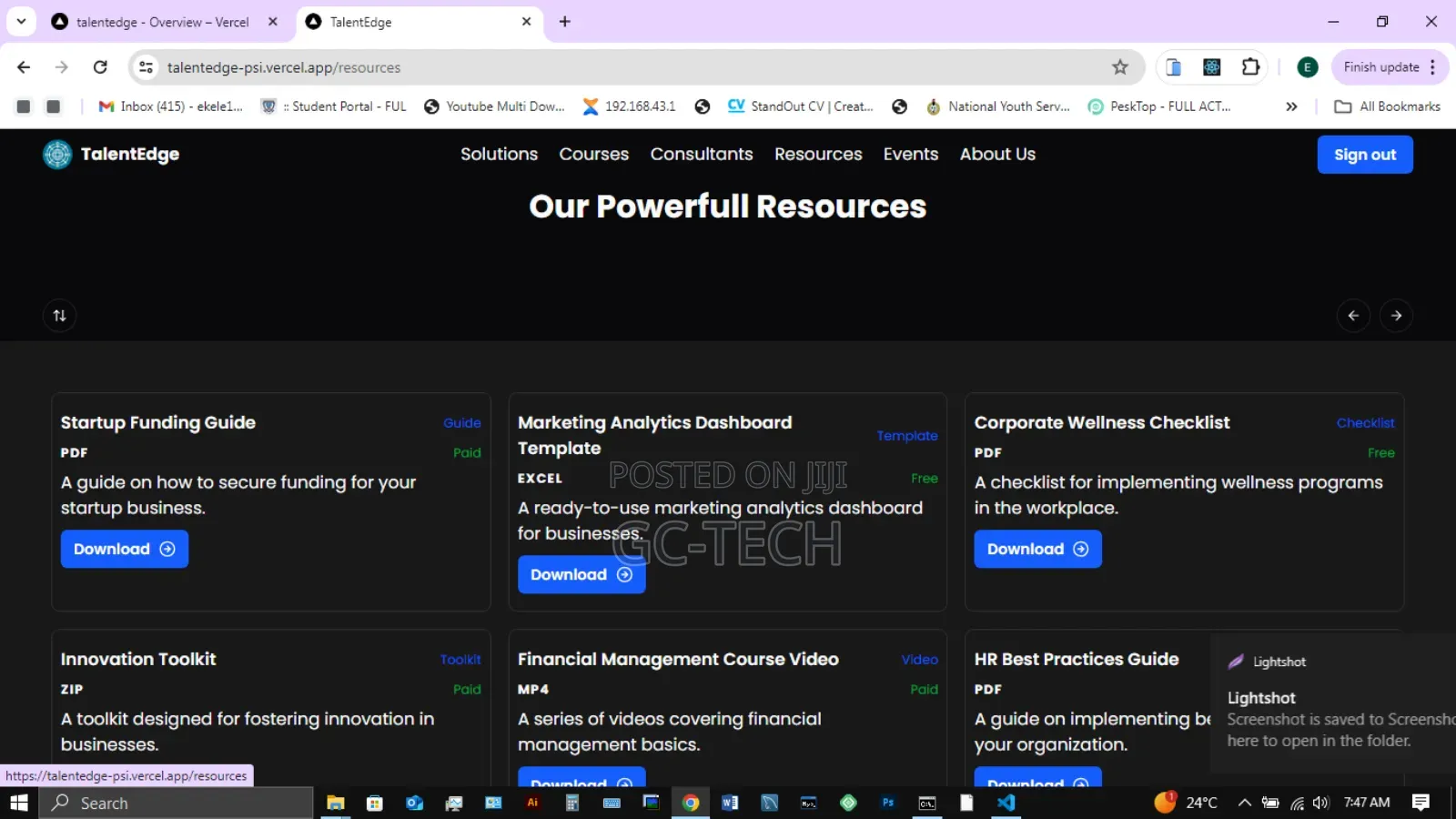Click the Corporate Wellness Checklist title

[x=1102, y=422]
